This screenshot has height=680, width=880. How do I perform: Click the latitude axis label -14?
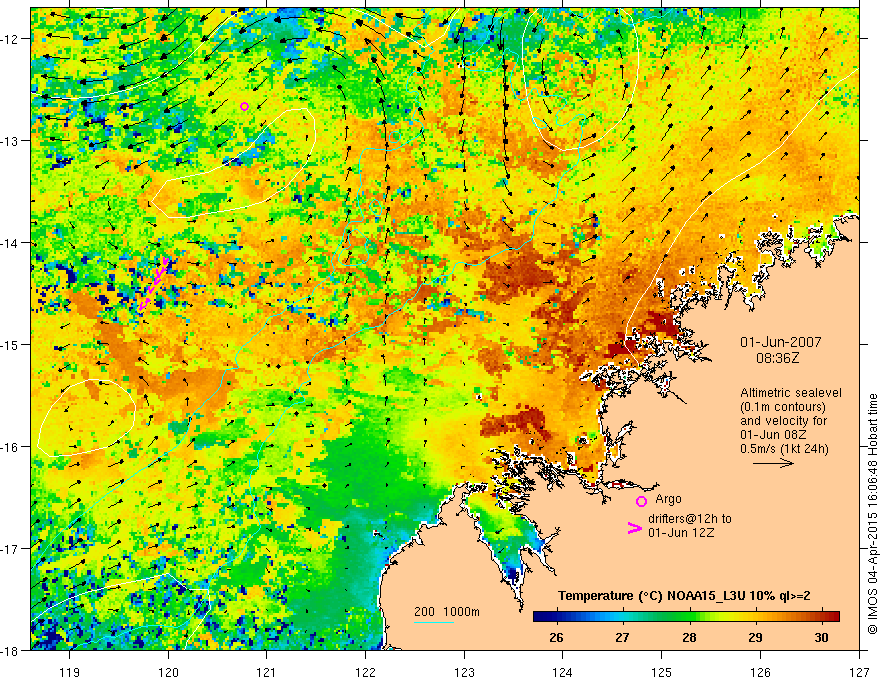pos(11,243)
